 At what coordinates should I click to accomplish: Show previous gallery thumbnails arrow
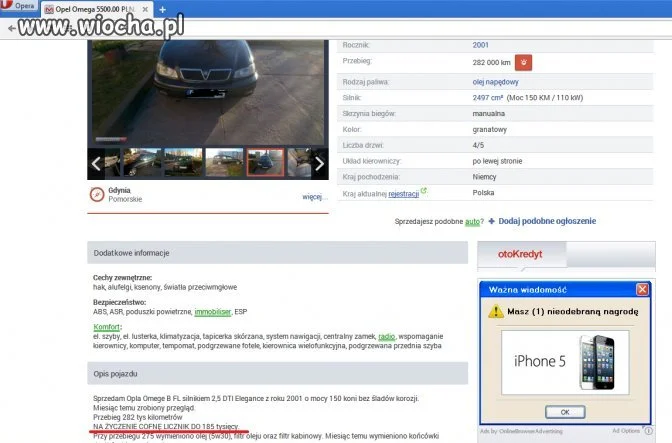(96, 163)
